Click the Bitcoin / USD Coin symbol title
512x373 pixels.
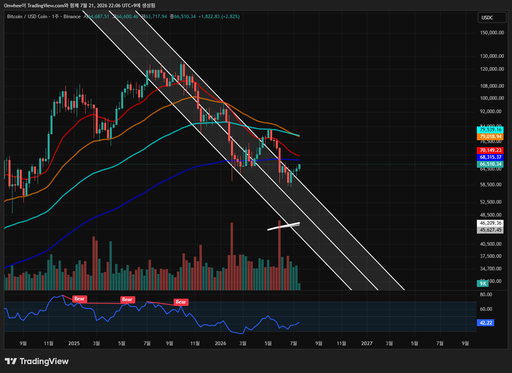point(28,16)
